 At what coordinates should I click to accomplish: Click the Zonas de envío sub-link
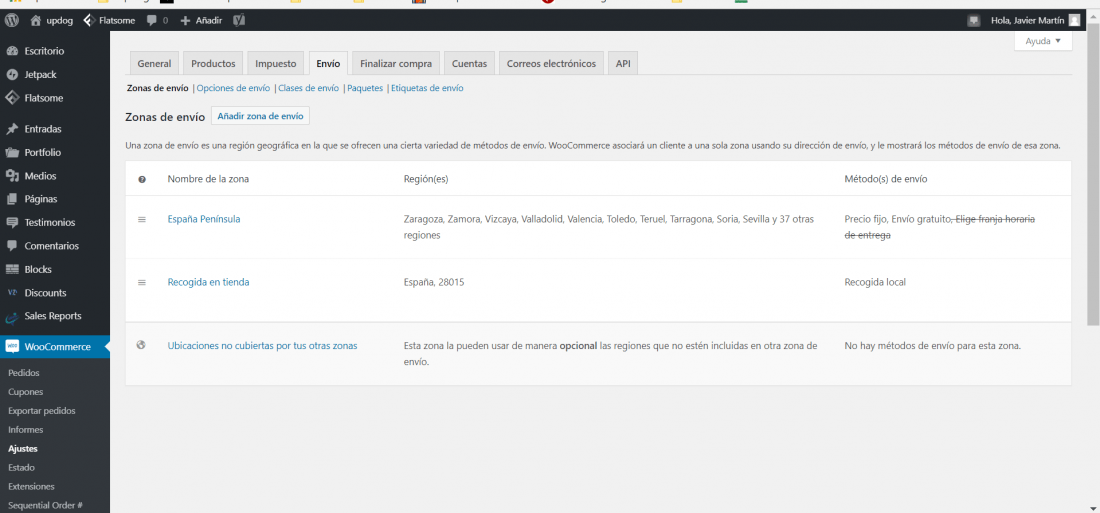[157, 88]
